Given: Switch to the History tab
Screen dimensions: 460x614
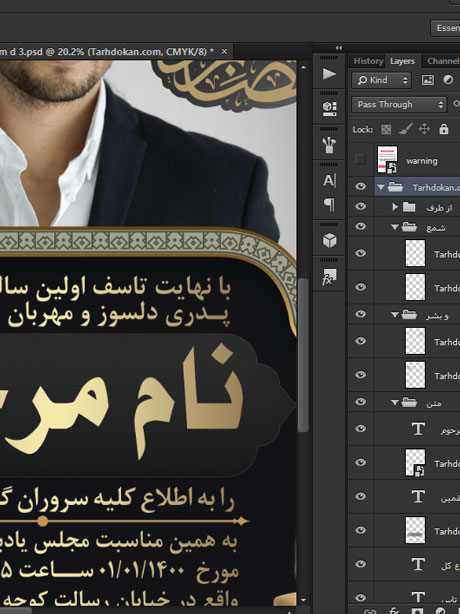Looking at the screenshot, I should click(368, 61).
